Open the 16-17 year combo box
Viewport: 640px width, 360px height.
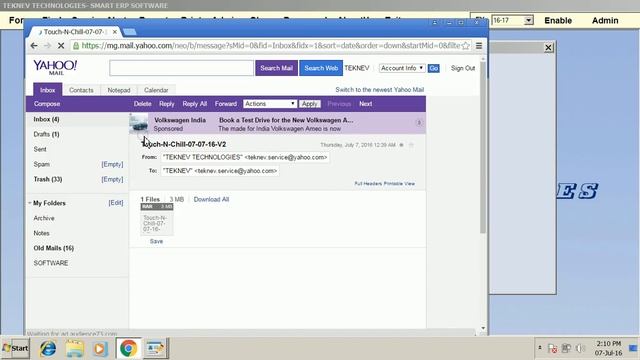click(512, 20)
